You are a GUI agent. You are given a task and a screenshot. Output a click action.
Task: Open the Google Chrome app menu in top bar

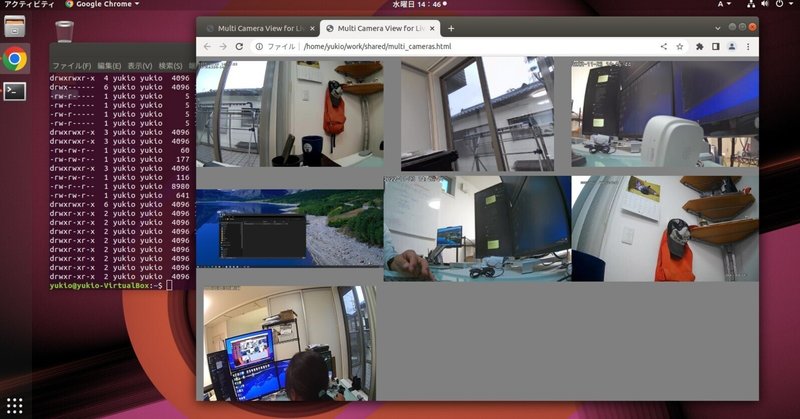click(x=102, y=4)
